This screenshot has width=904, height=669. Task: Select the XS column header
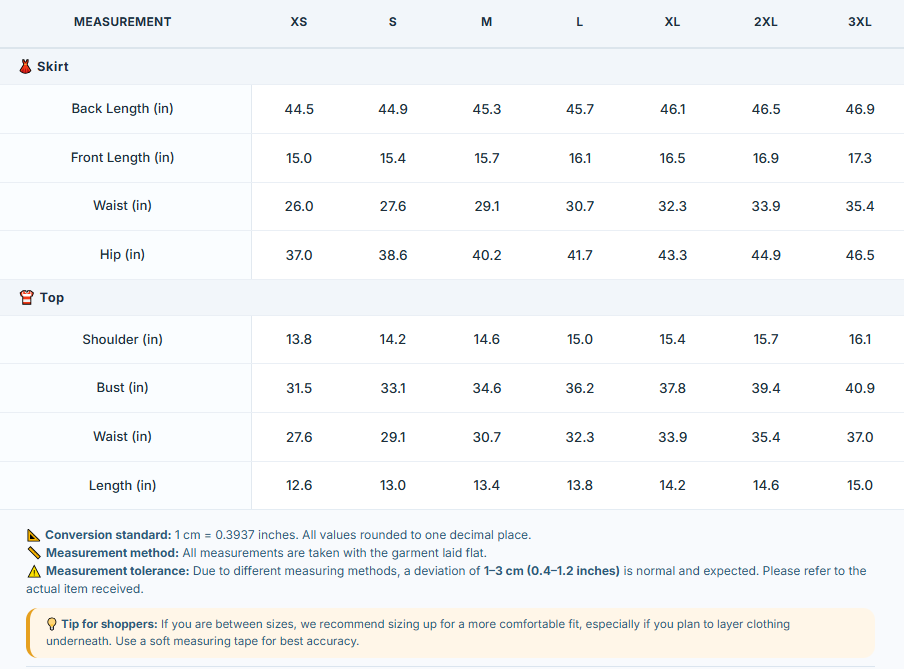click(x=299, y=22)
